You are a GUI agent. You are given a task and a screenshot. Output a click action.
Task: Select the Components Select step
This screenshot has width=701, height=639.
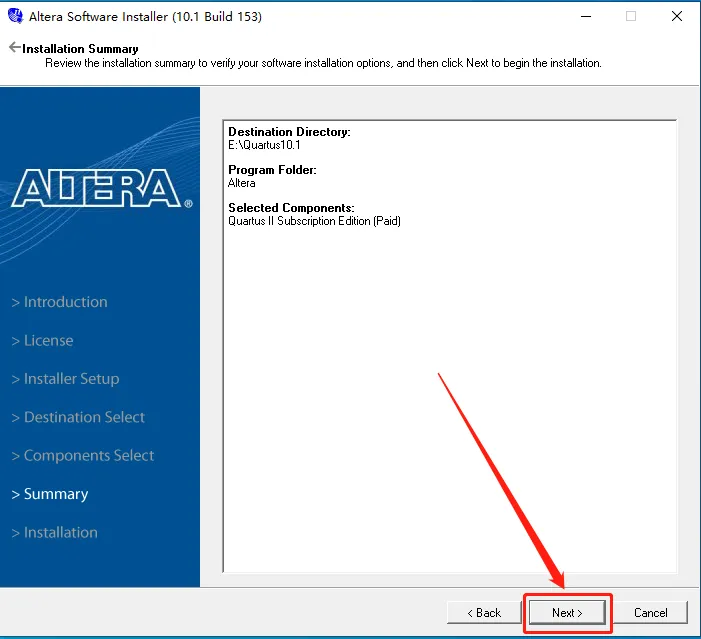tap(83, 456)
